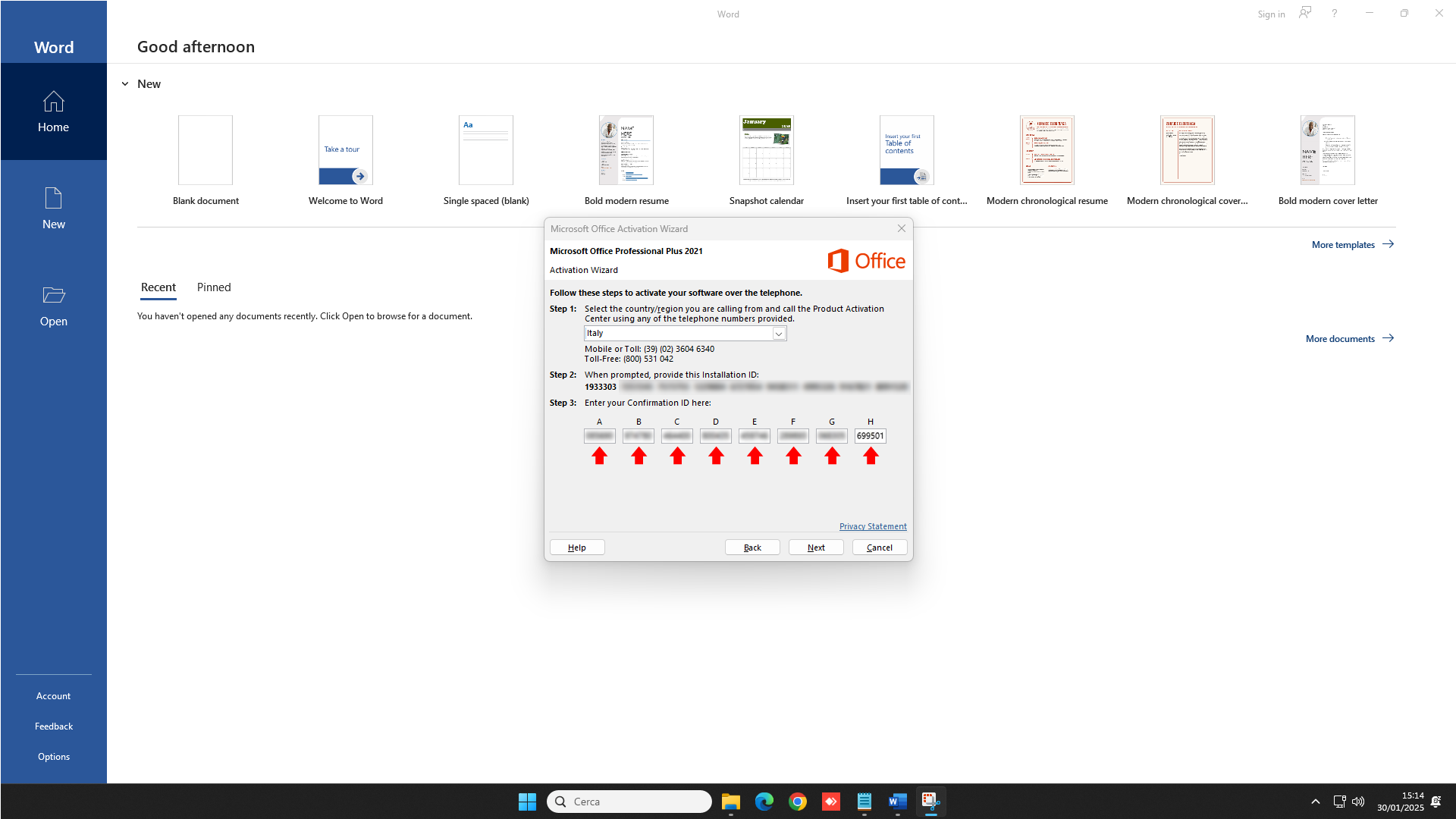
Task: Click the Windows Start button
Action: (527, 802)
